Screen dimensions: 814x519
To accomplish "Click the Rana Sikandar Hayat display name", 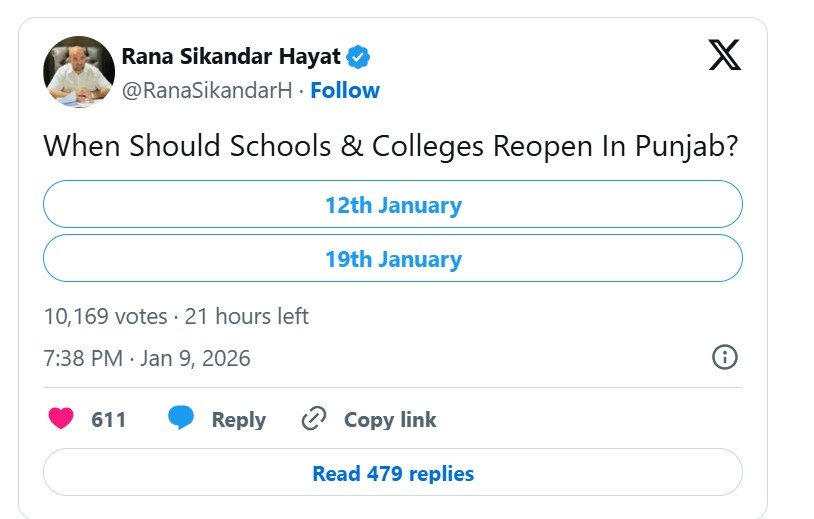I will tap(231, 56).
